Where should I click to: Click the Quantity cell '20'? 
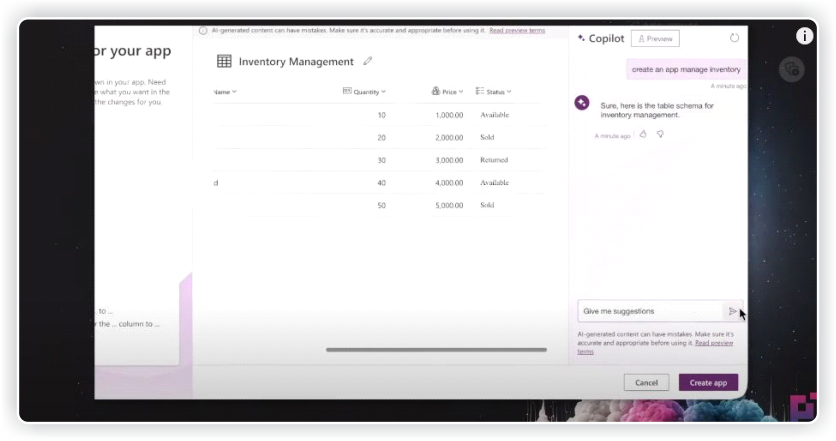click(x=382, y=138)
